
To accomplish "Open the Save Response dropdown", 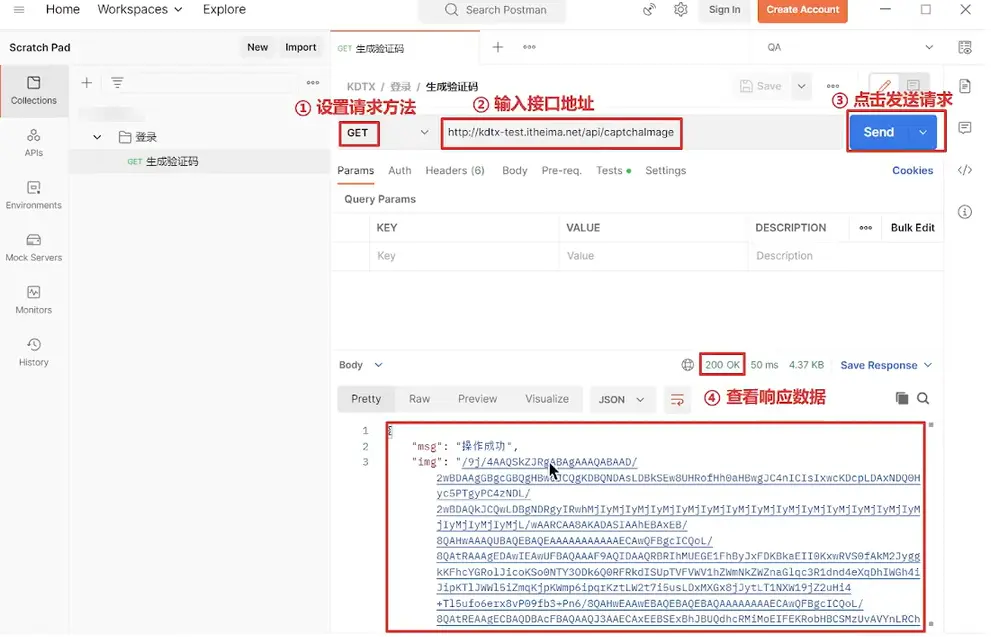I will pos(886,365).
